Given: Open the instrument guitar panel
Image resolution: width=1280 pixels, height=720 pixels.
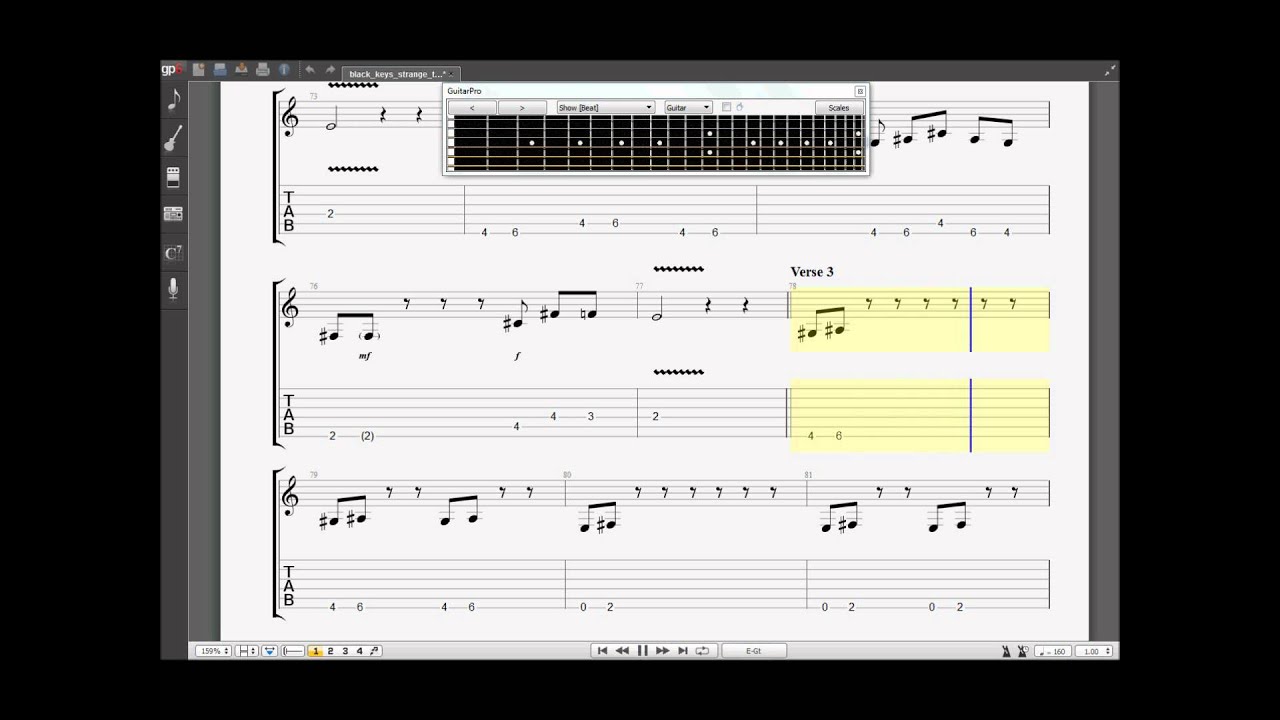Looking at the screenshot, I should coord(174,139).
